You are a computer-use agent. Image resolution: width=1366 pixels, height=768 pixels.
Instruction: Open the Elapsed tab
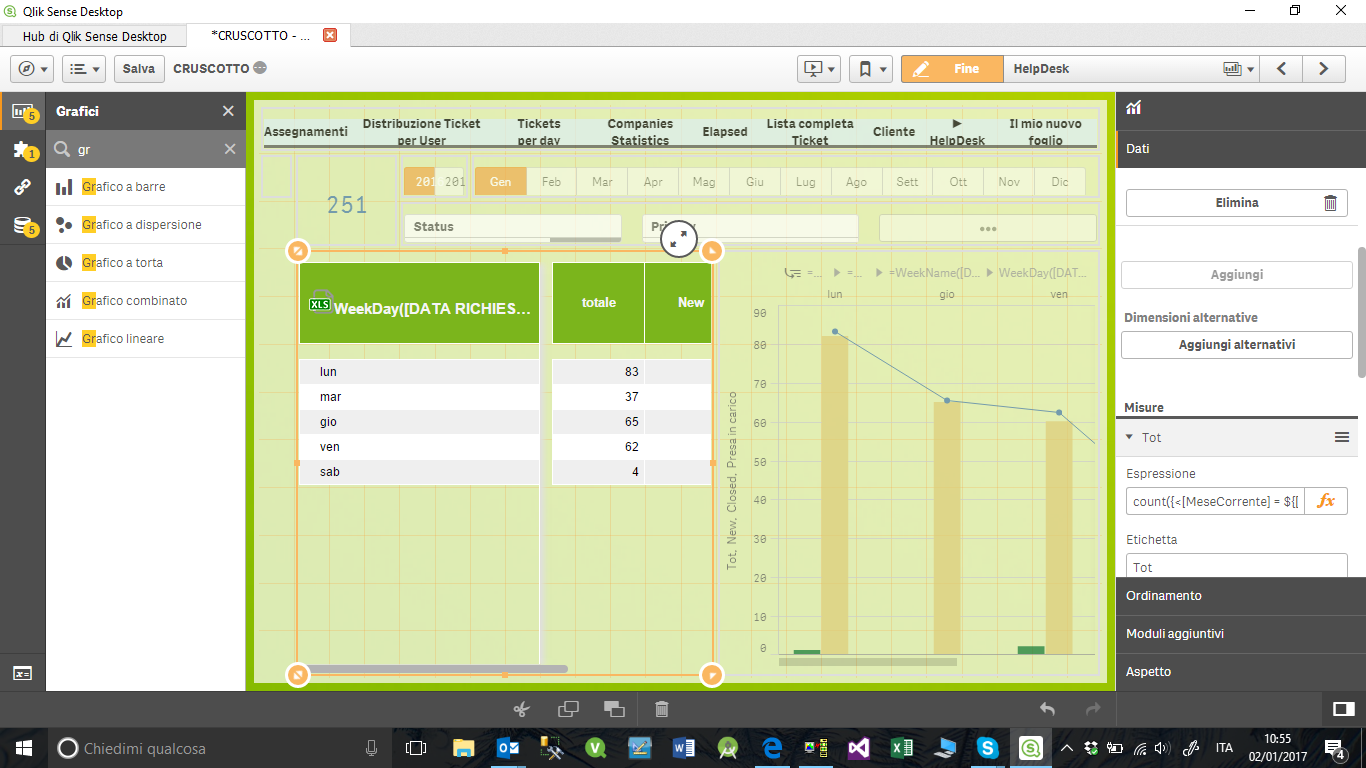(725, 132)
